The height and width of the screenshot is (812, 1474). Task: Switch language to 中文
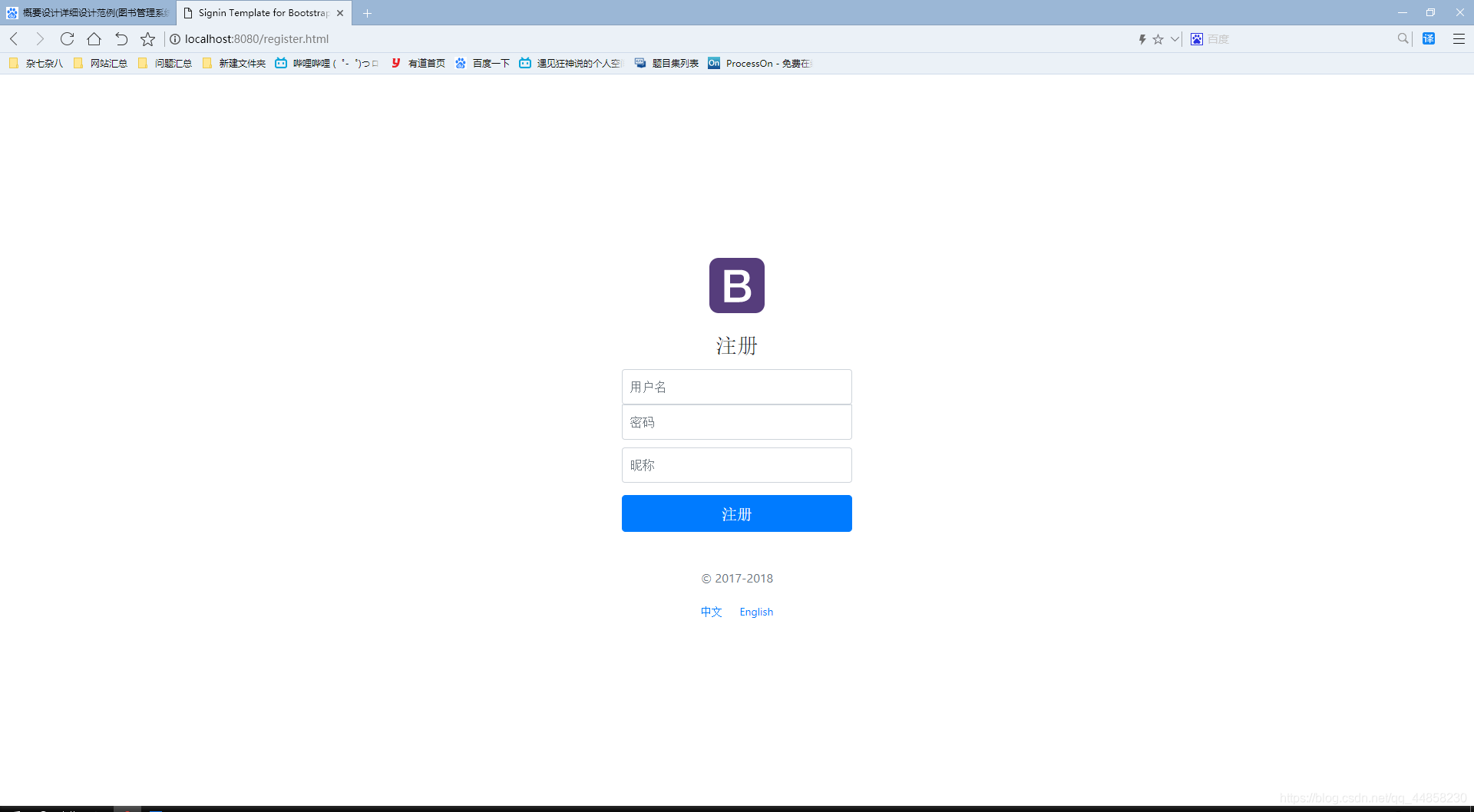[x=712, y=612]
